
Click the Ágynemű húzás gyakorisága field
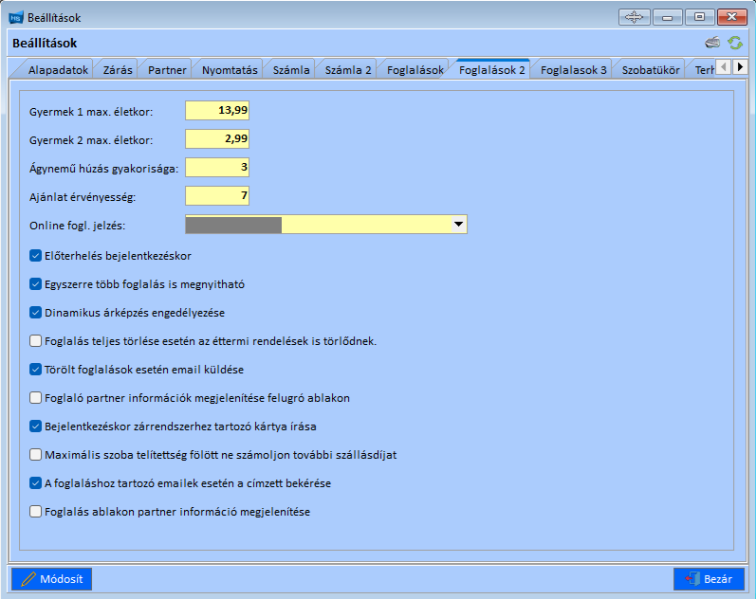(x=217, y=167)
